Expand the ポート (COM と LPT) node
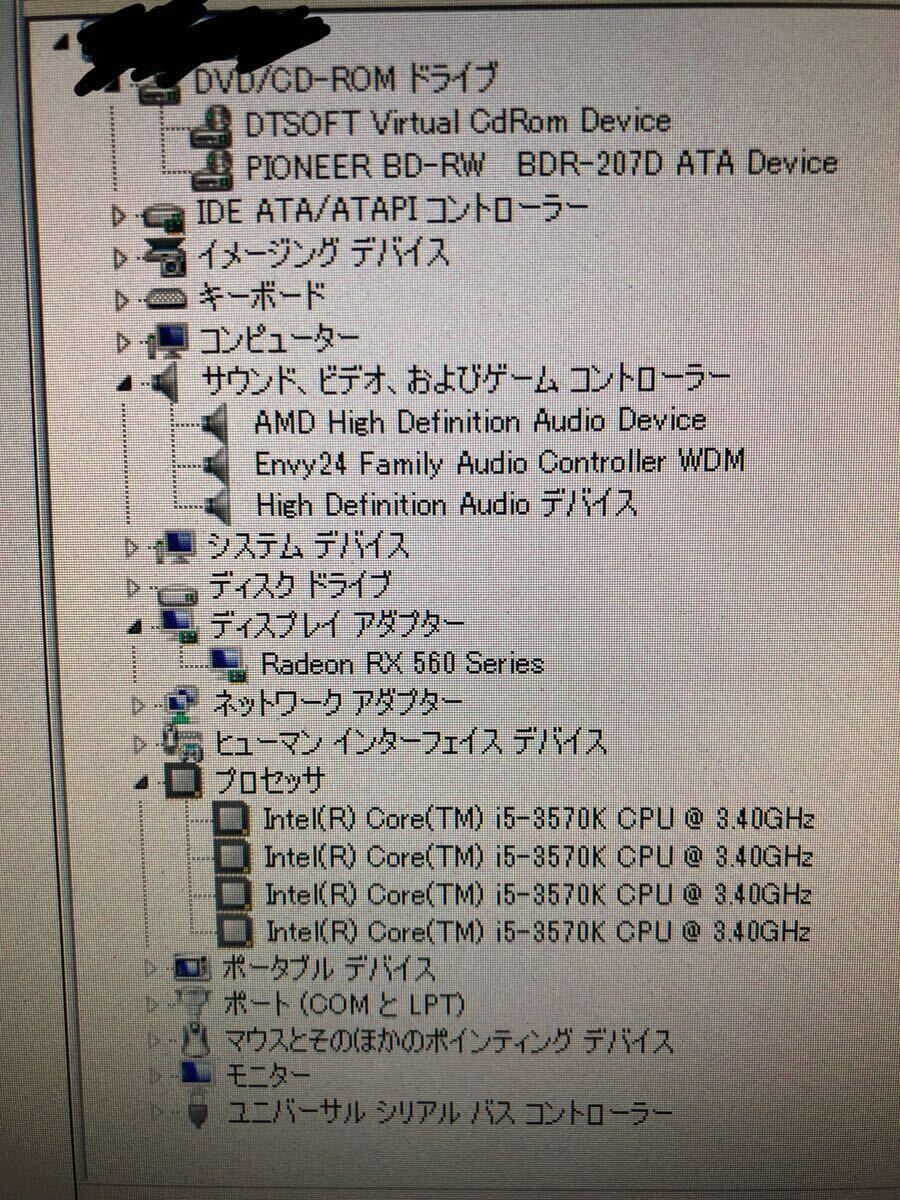The image size is (900, 1200). tap(152, 1003)
